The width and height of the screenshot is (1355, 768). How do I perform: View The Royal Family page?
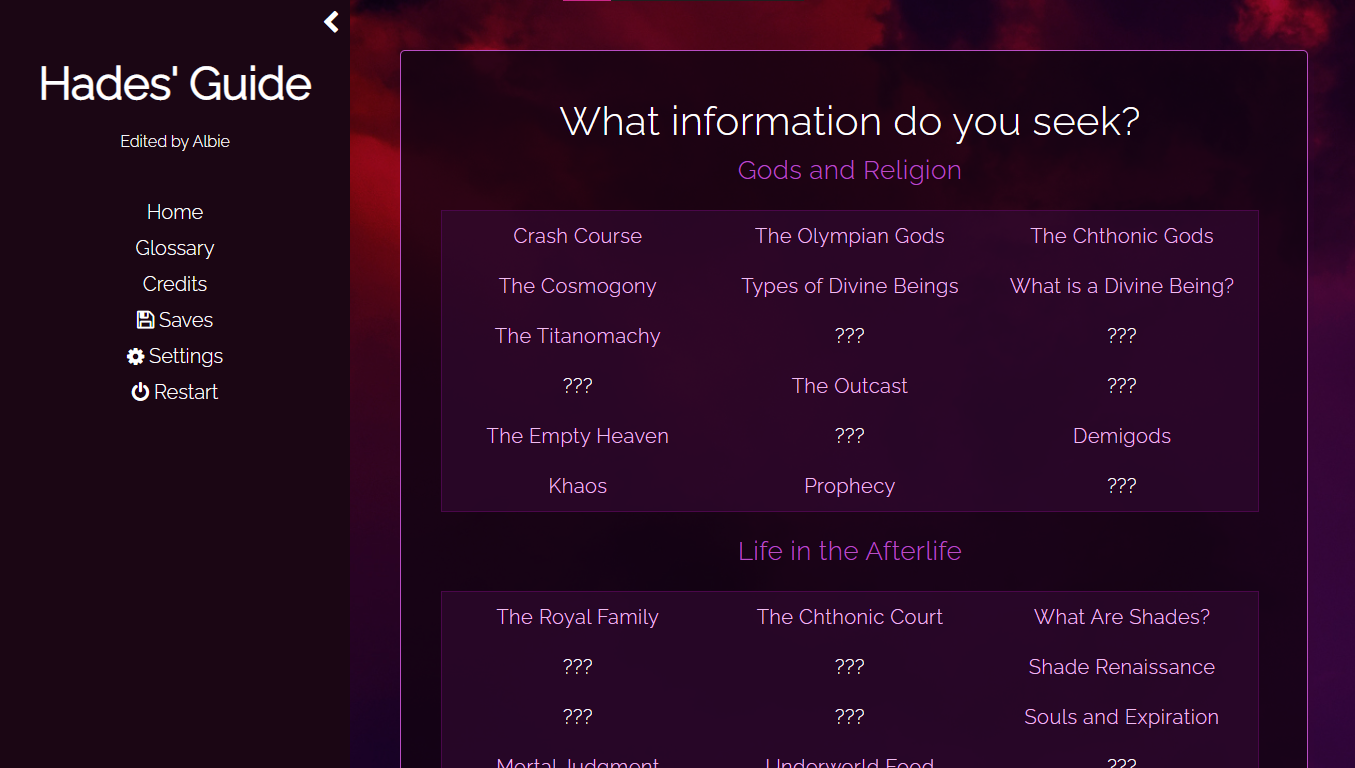(577, 617)
